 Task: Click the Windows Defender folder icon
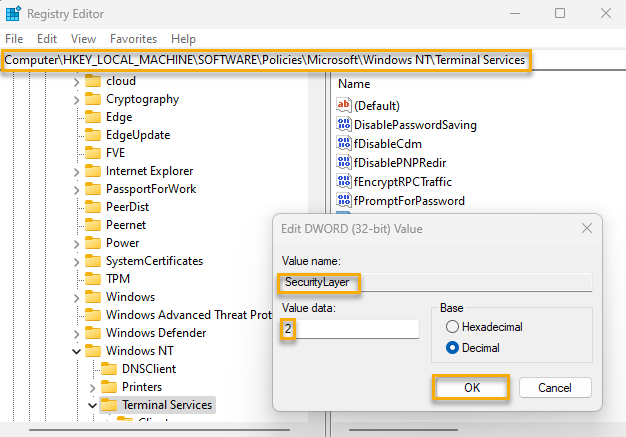(94, 333)
